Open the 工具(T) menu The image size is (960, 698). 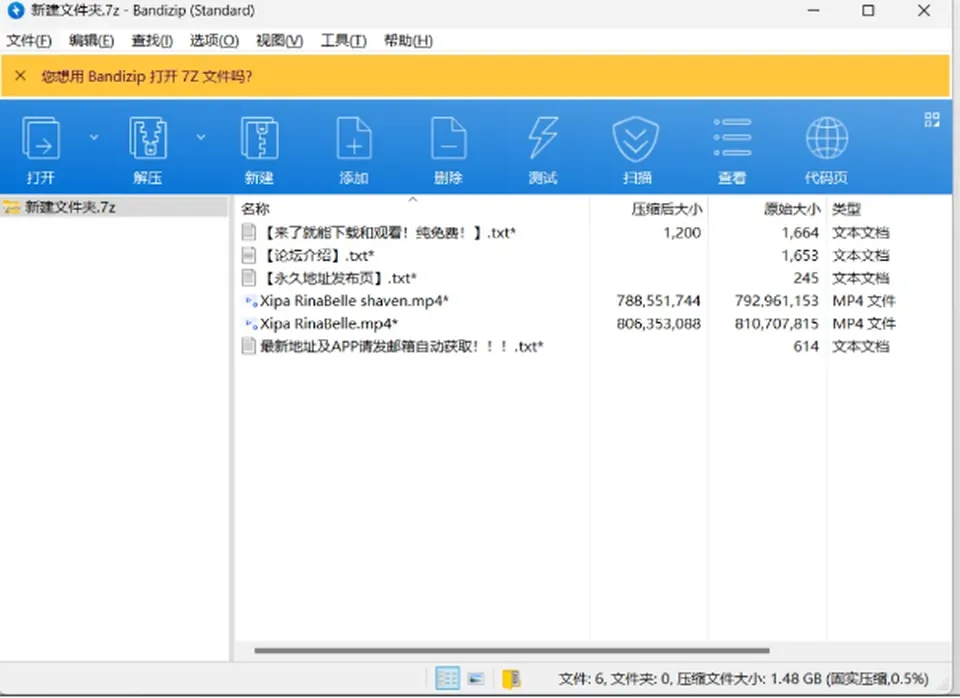(343, 41)
